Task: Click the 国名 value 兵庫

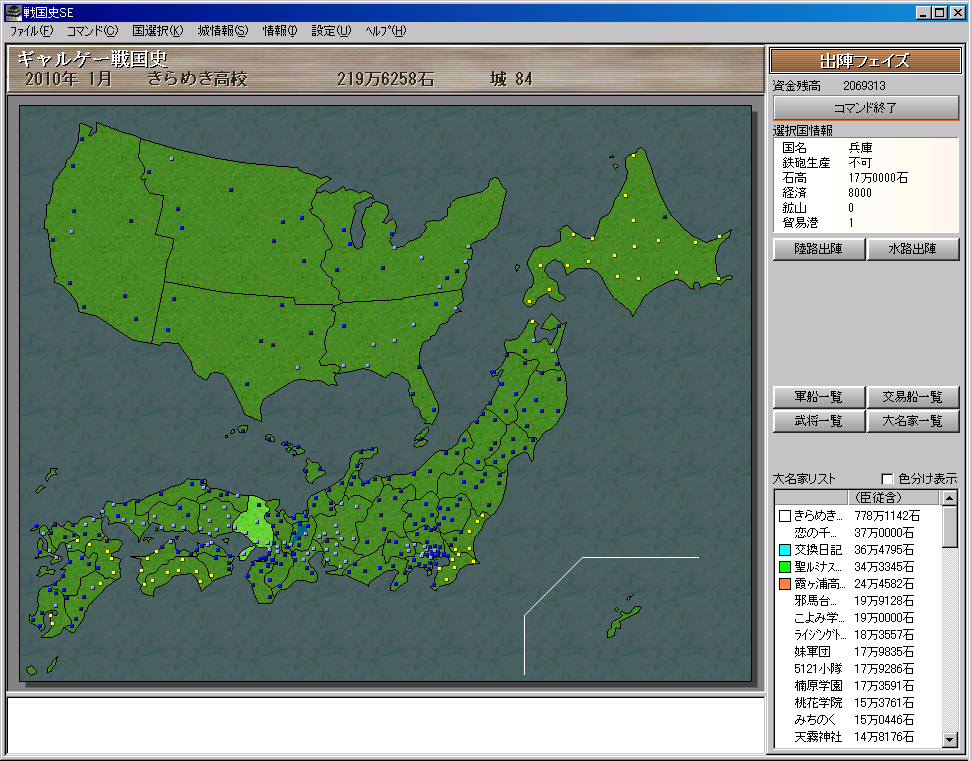Action: 860,147
